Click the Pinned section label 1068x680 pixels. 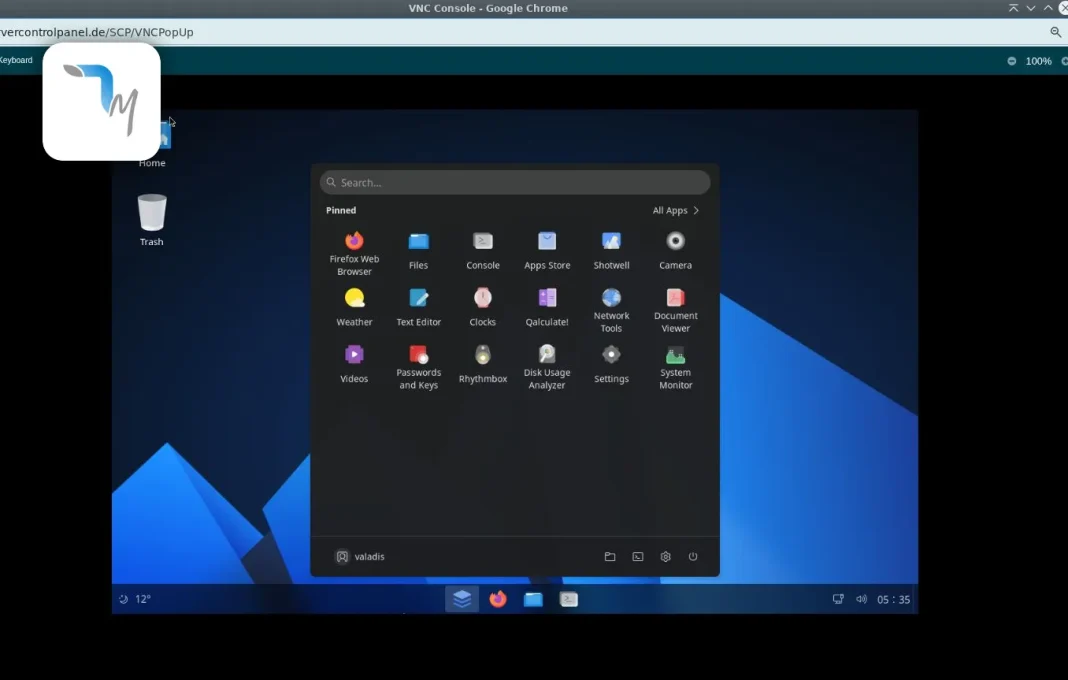click(x=341, y=211)
